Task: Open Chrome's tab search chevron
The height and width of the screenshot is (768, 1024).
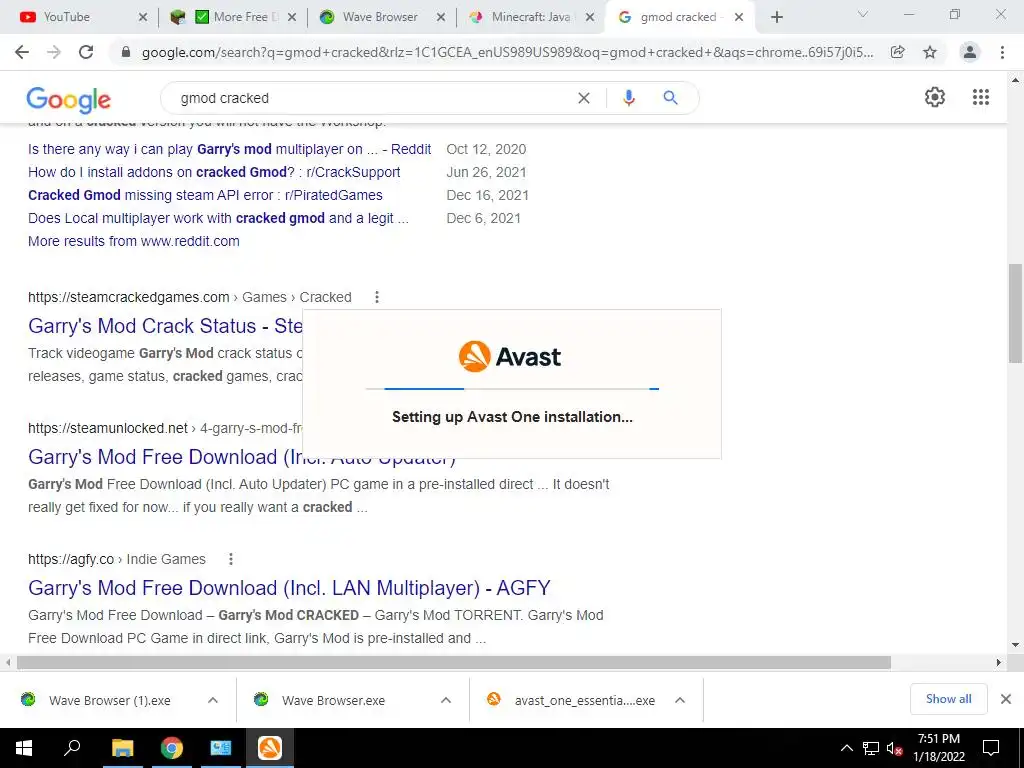Action: pos(863,14)
